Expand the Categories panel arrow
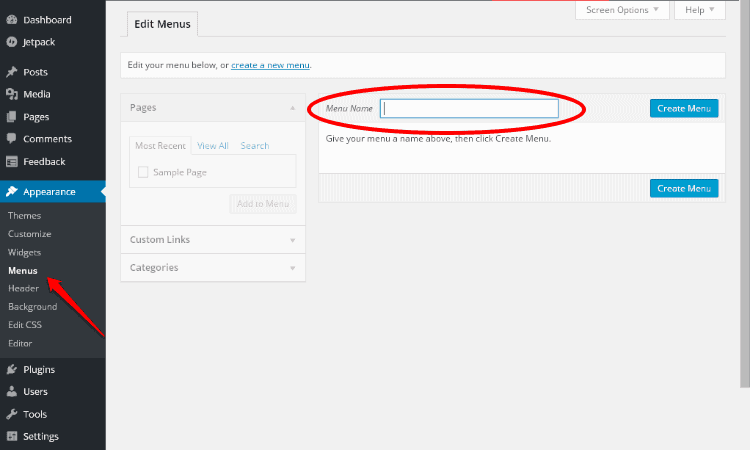 (x=292, y=268)
